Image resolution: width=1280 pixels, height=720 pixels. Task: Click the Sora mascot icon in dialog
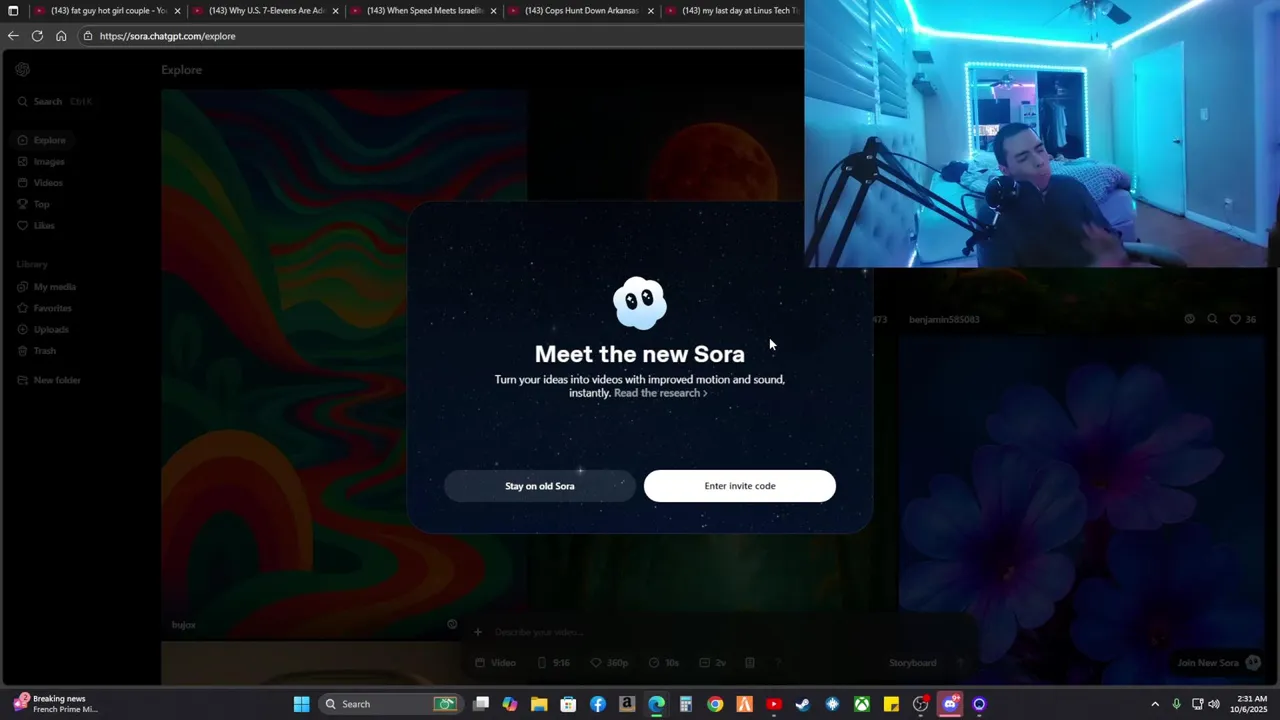640,303
